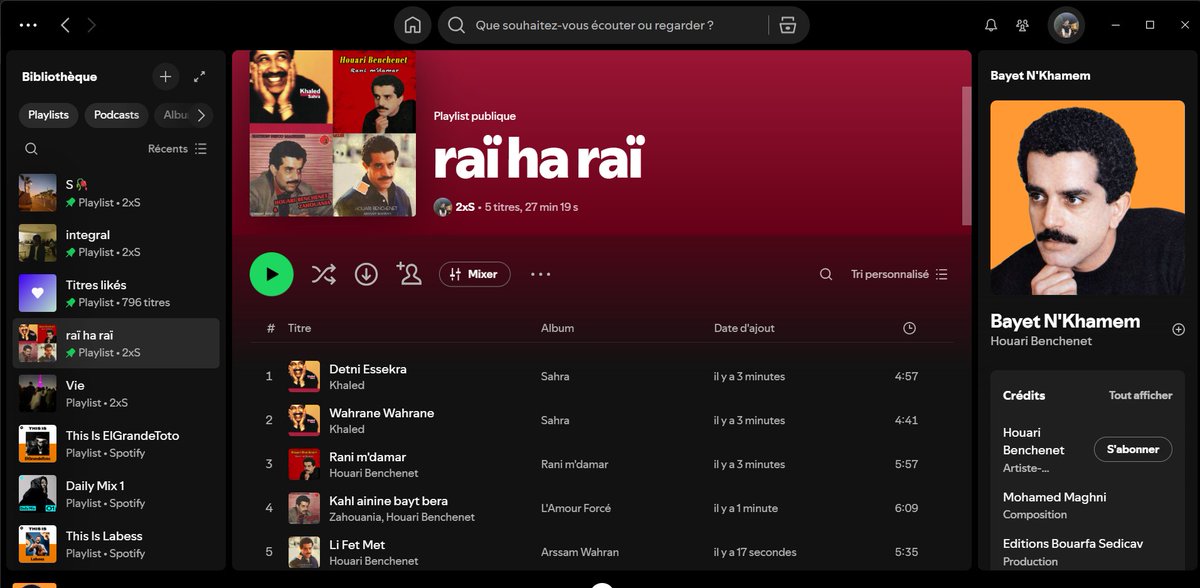Open the Tri personnalisé sort dropdown
1200x588 pixels.
tap(899, 274)
